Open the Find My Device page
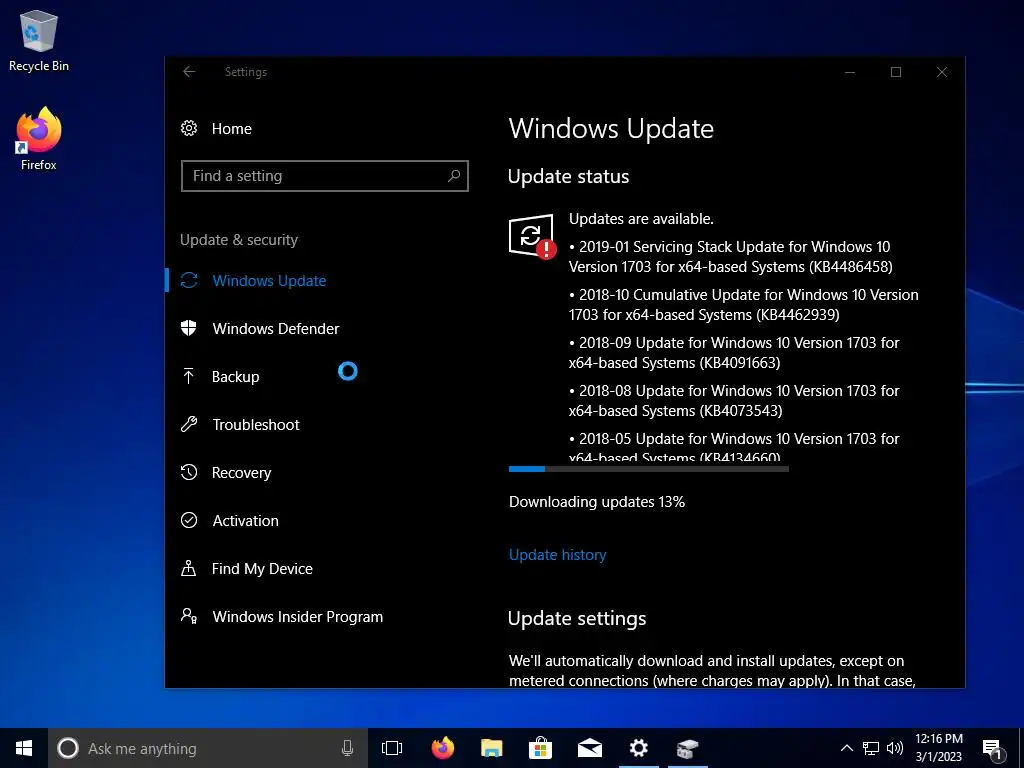This screenshot has width=1024, height=768. click(x=262, y=569)
